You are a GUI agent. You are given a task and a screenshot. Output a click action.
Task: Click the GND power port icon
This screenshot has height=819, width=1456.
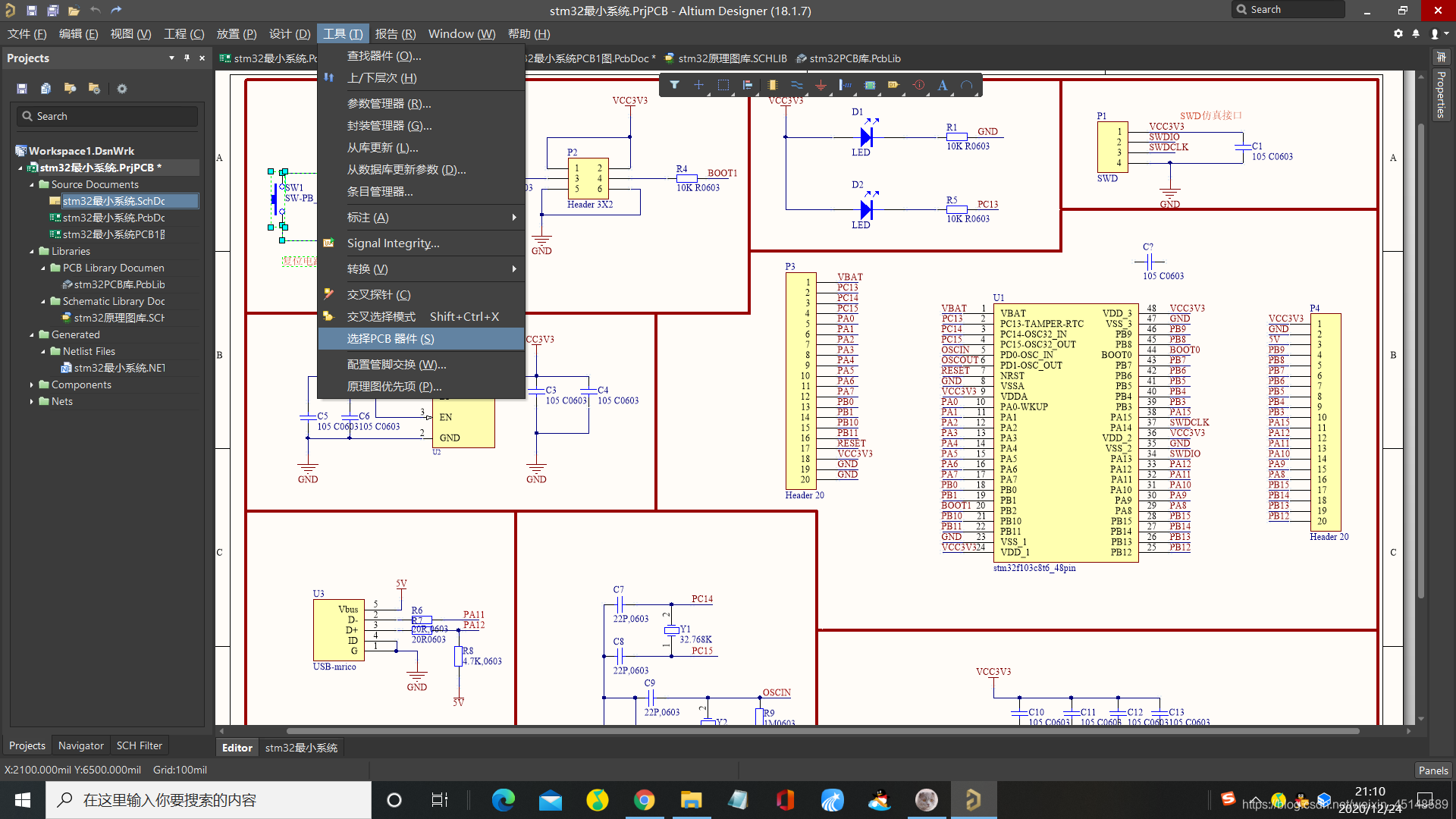click(x=821, y=86)
